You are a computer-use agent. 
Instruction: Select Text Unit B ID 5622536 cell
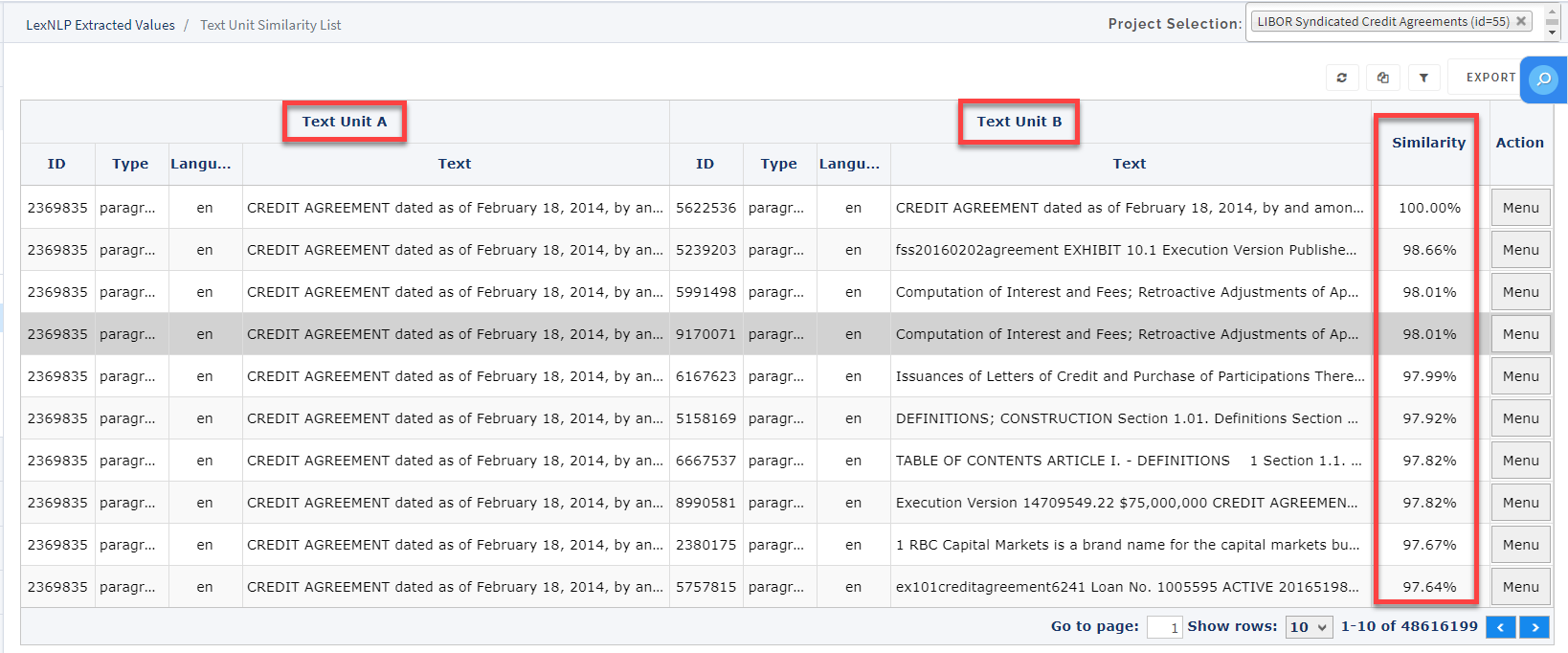tap(706, 208)
